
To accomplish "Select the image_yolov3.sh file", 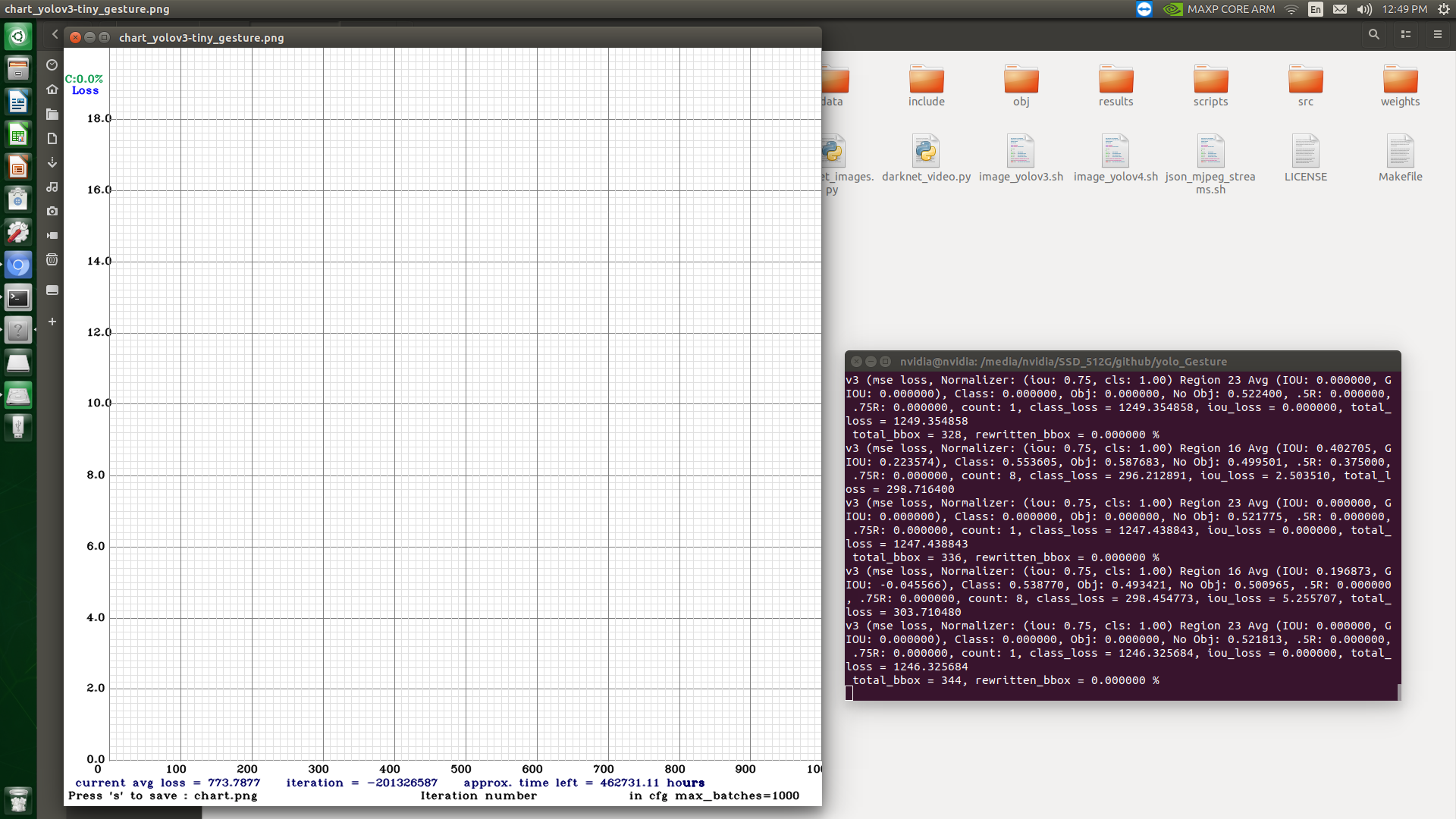I will pyautogui.click(x=1021, y=158).
